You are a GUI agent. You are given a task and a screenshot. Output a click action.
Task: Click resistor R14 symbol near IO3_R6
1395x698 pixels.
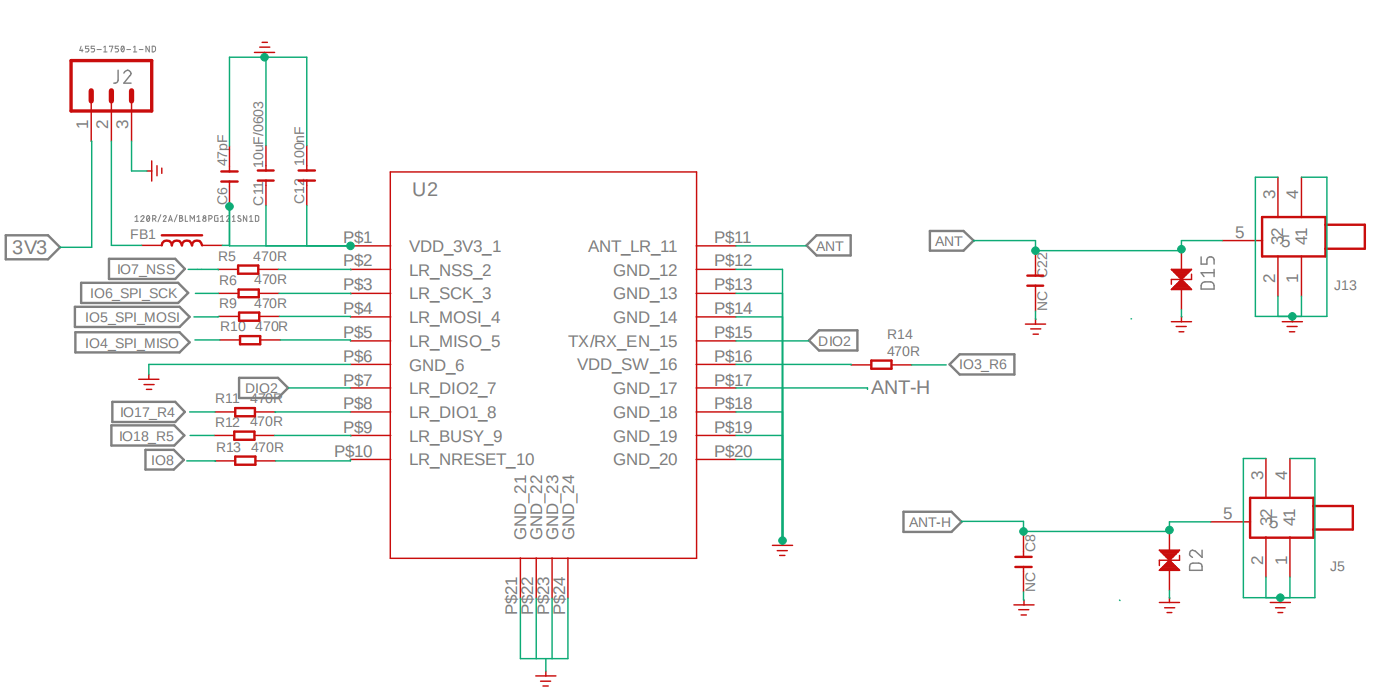tap(882, 365)
